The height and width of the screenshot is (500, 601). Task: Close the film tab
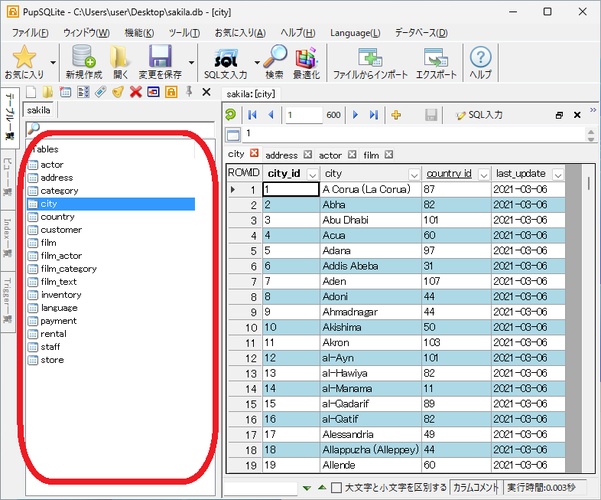(x=389, y=155)
